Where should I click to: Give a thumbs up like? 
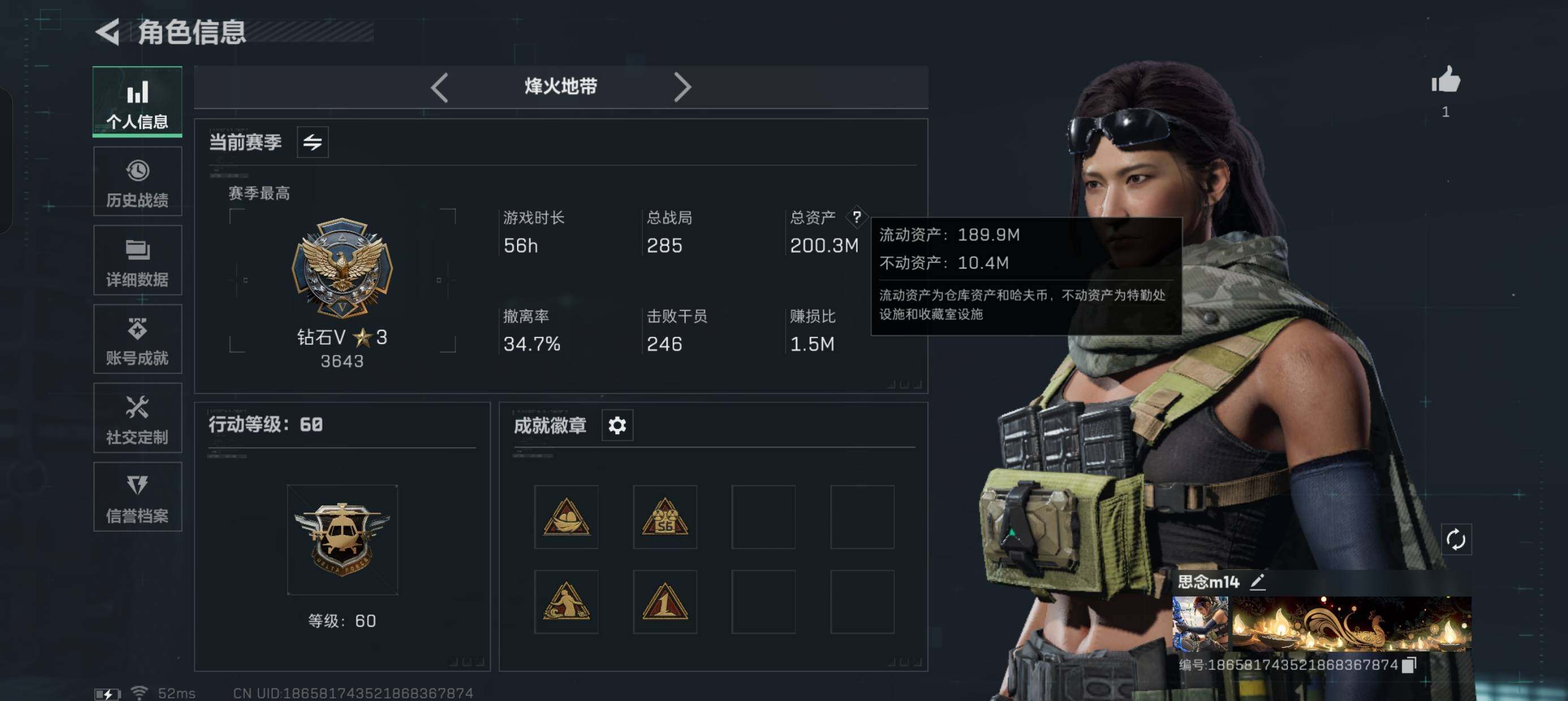coord(1446,80)
